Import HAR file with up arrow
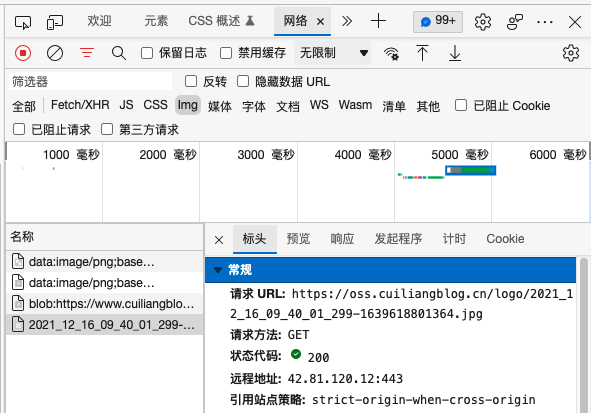Image resolution: width=591 pixels, height=413 pixels. pos(423,53)
